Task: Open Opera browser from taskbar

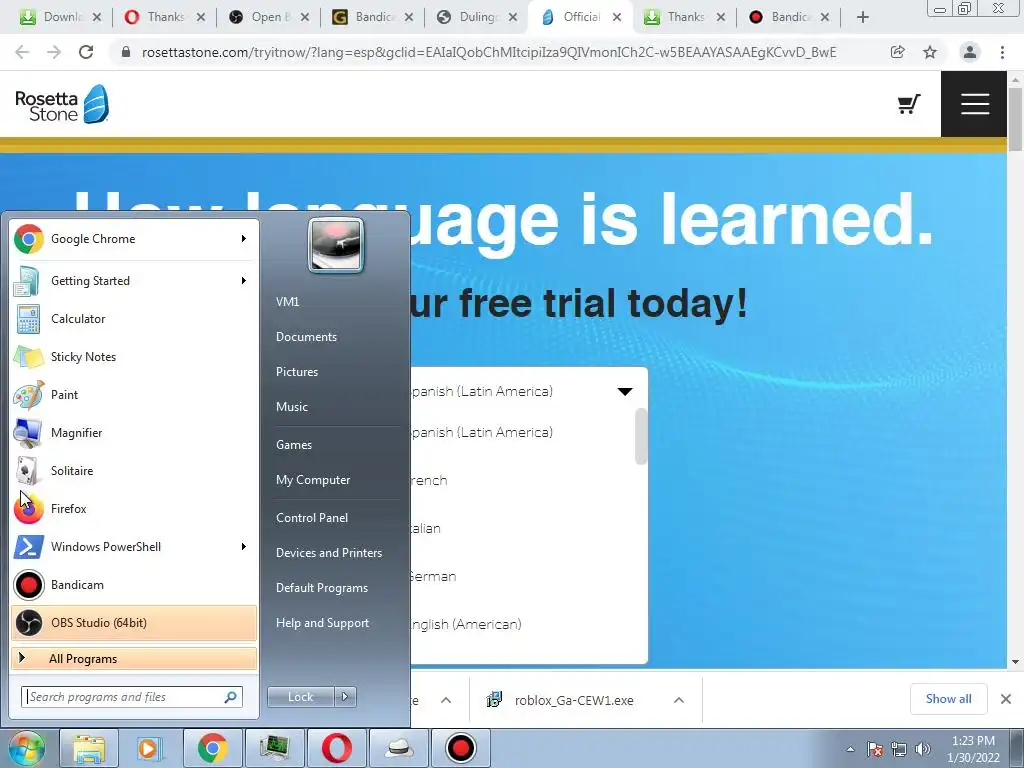Action: click(x=337, y=748)
